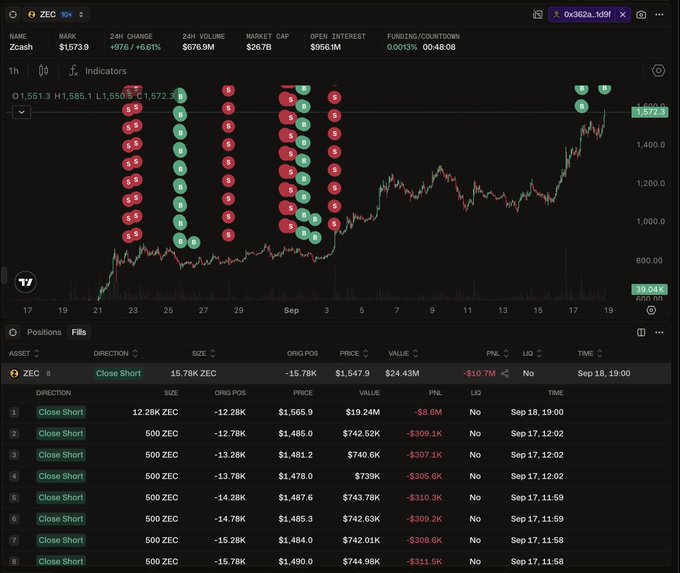Click the Zcash coin icon beside ZEC ticker
The height and width of the screenshot is (573, 680).
tap(32, 14)
